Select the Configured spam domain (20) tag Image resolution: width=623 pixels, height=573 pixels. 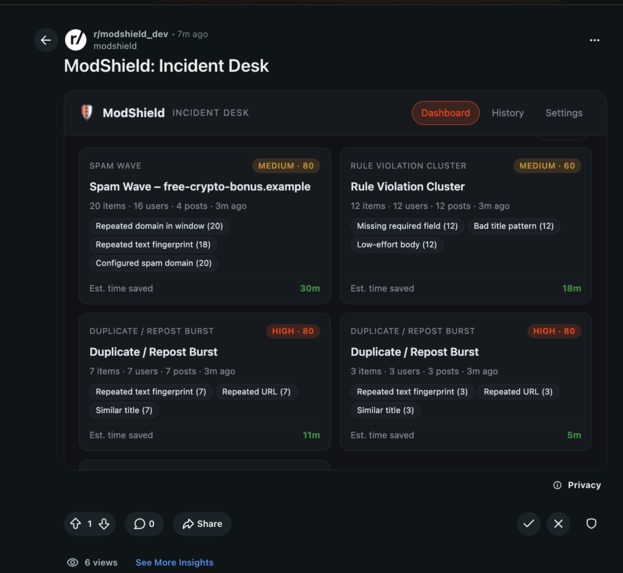153,263
